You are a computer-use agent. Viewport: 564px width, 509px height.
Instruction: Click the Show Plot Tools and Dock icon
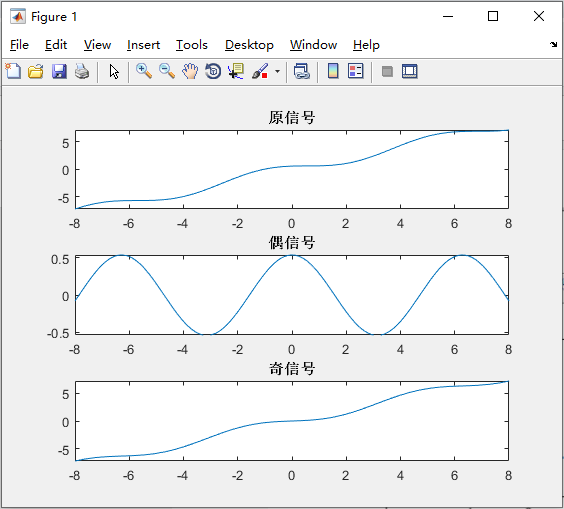[x=410, y=71]
